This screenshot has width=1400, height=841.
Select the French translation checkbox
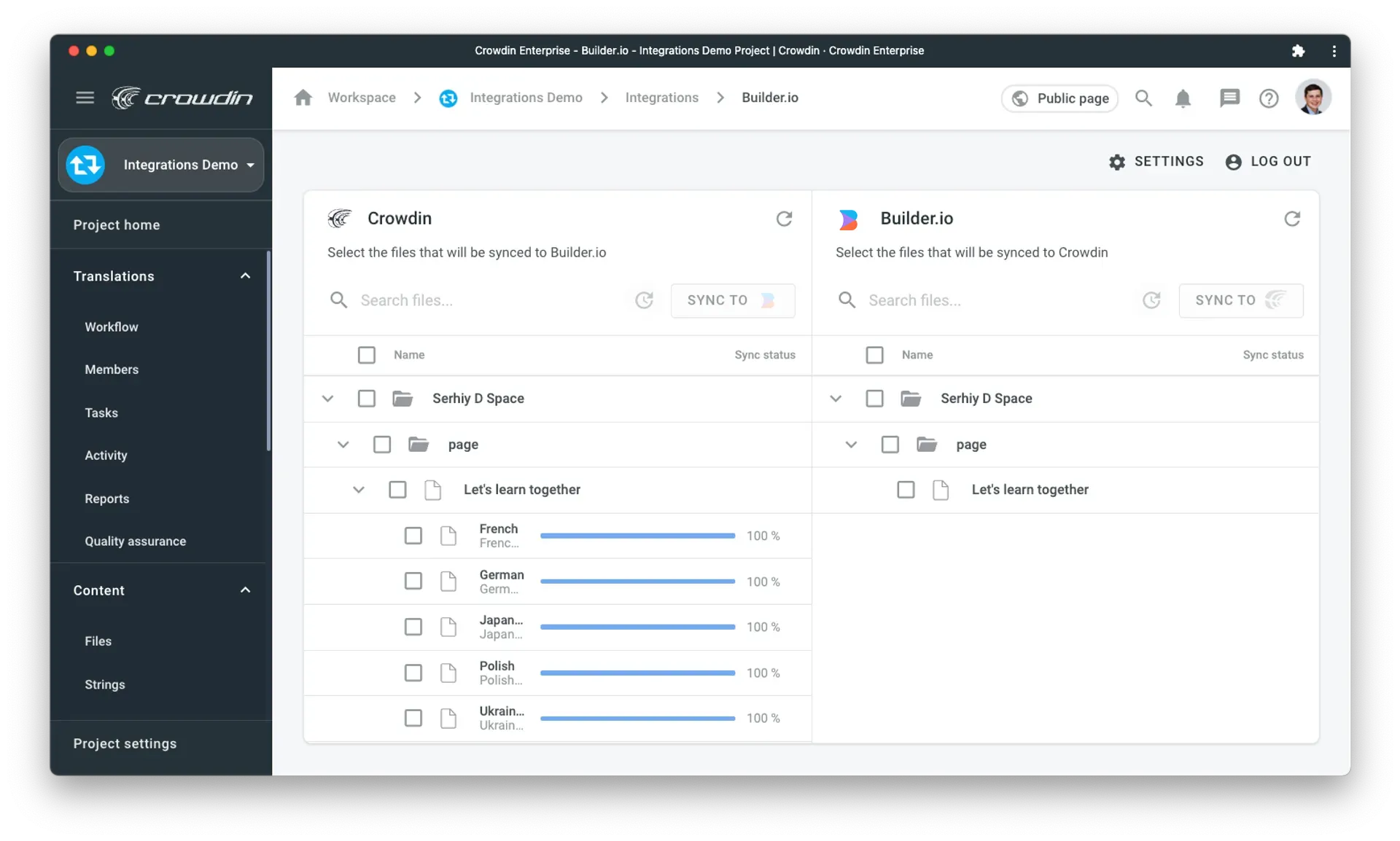(x=413, y=536)
